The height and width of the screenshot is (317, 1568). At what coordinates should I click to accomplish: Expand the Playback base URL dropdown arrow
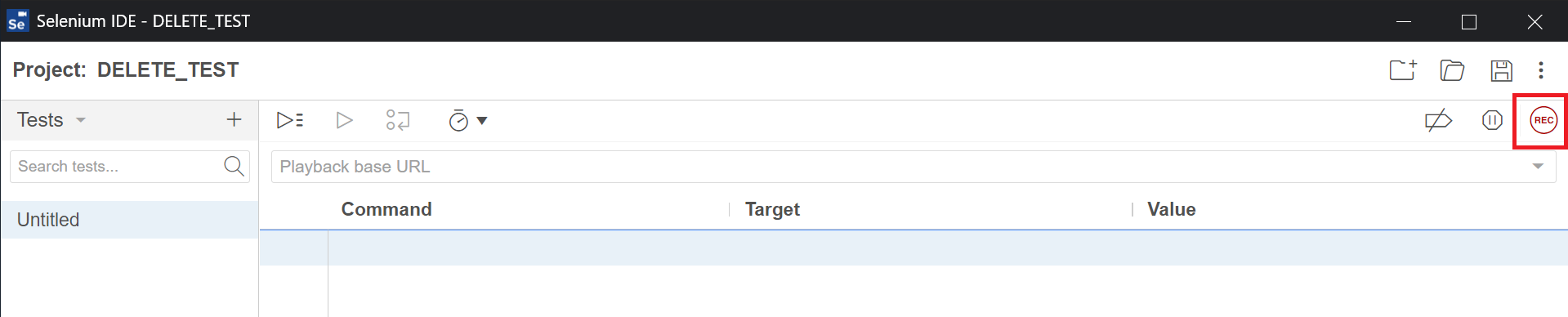[x=1538, y=167]
